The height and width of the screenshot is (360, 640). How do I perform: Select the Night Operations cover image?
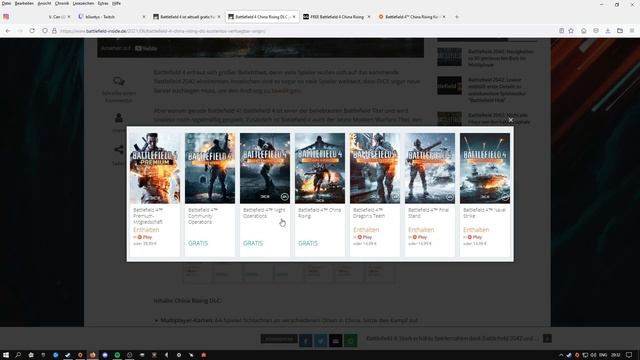click(265, 168)
